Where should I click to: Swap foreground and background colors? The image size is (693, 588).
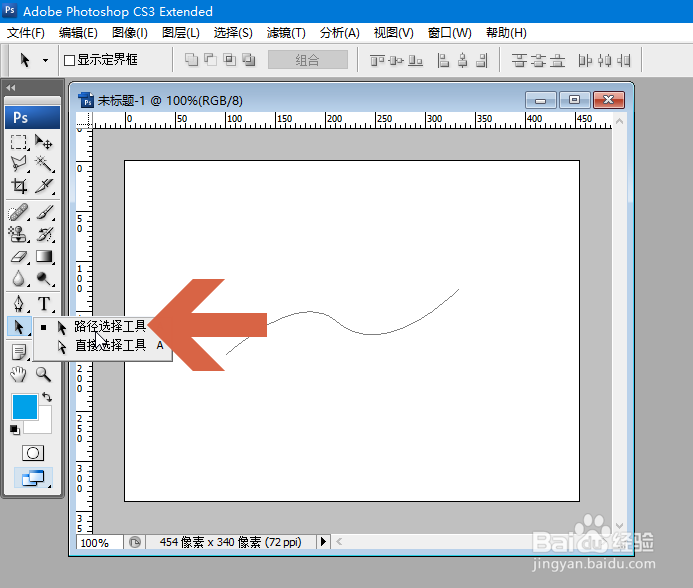coord(47,397)
